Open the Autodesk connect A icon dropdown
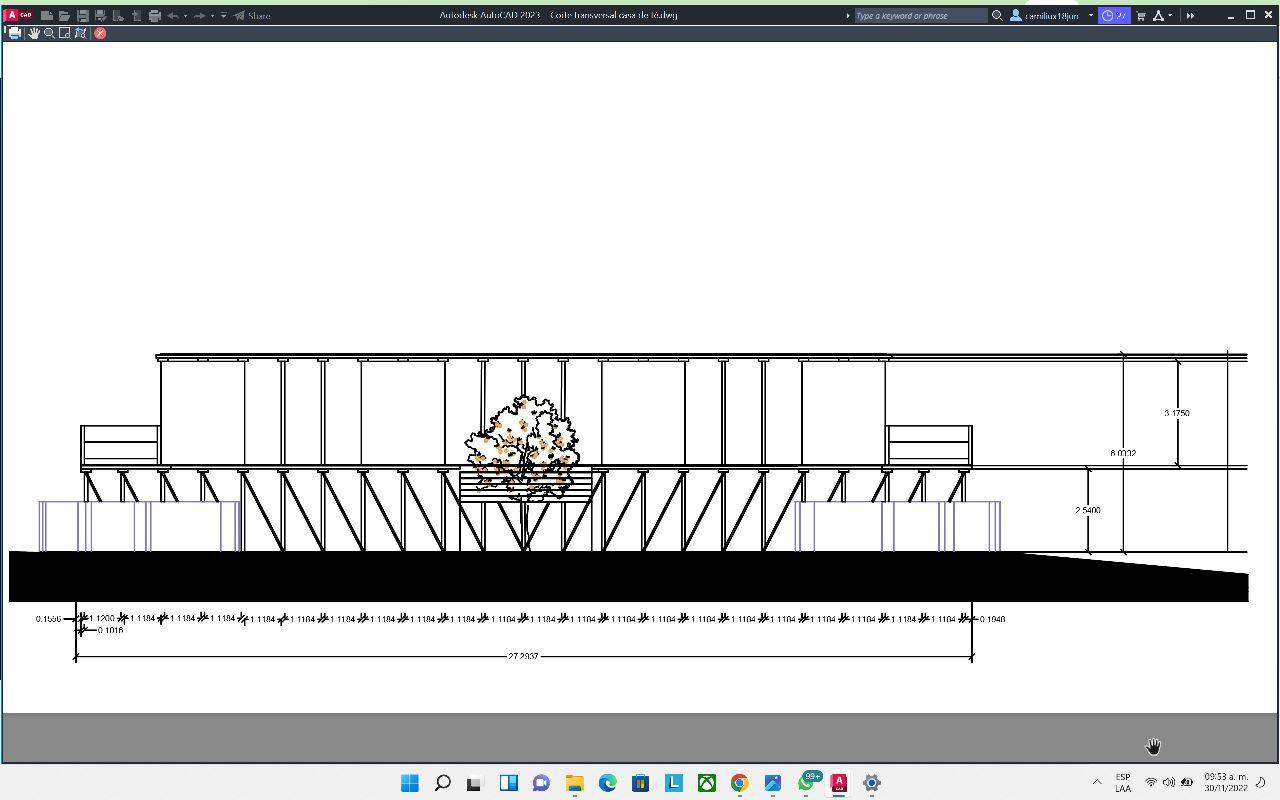Screen dimensions: 1280x800 (x=1162, y=16)
